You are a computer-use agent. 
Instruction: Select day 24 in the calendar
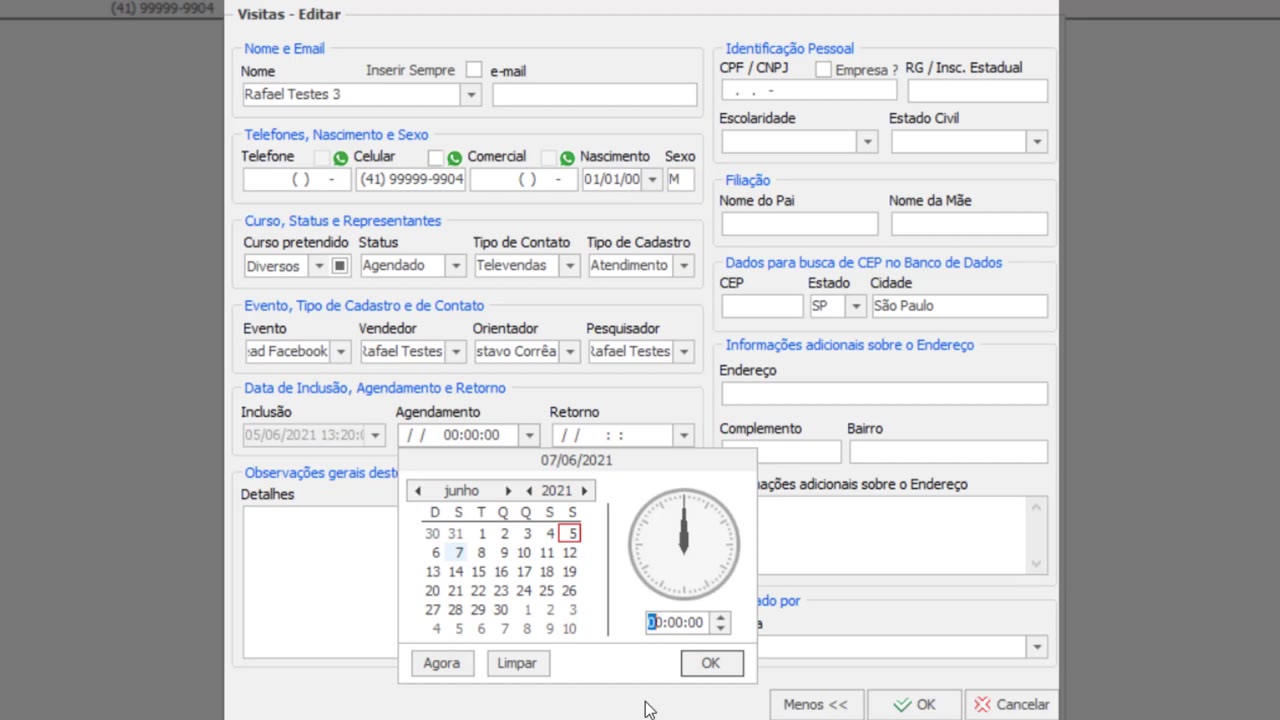click(524, 591)
